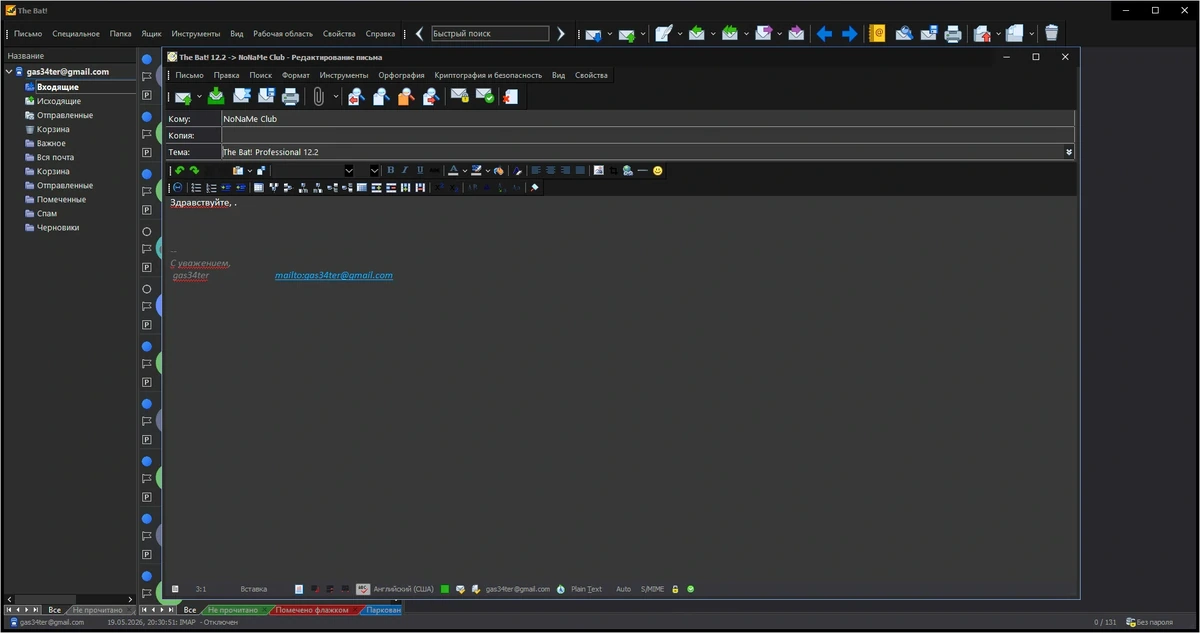Click the Кому: recipient label button

[x=194, y=119]
